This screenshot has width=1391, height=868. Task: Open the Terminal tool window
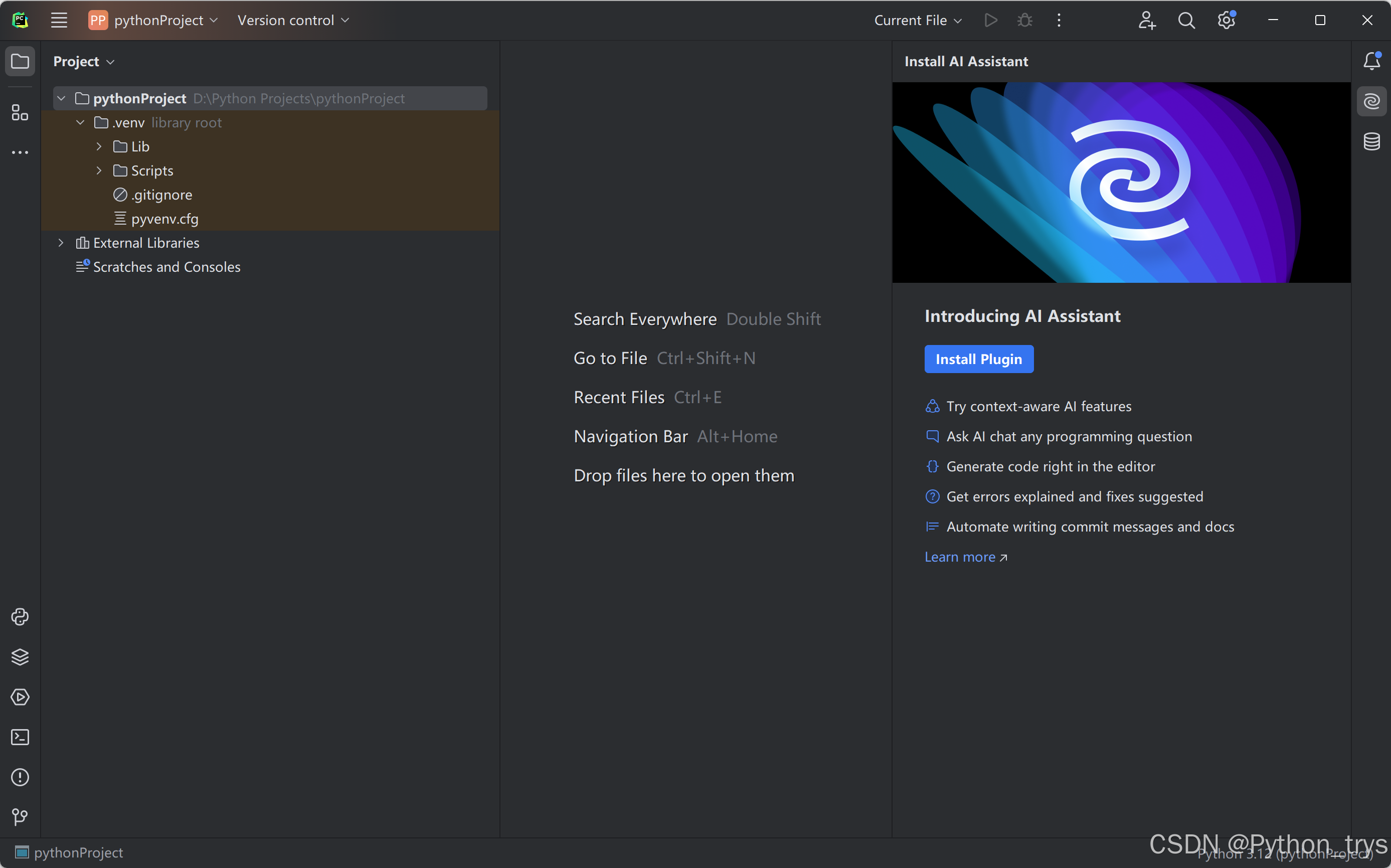point(20,737)
